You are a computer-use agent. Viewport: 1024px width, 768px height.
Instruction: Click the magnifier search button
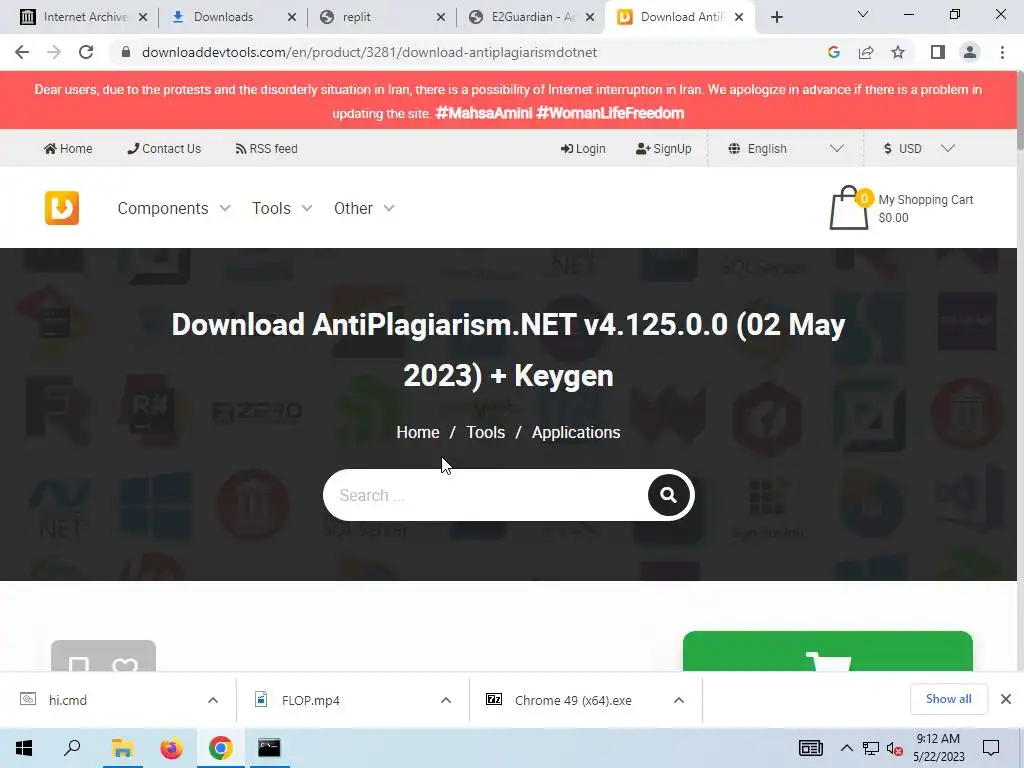point(668,495)
